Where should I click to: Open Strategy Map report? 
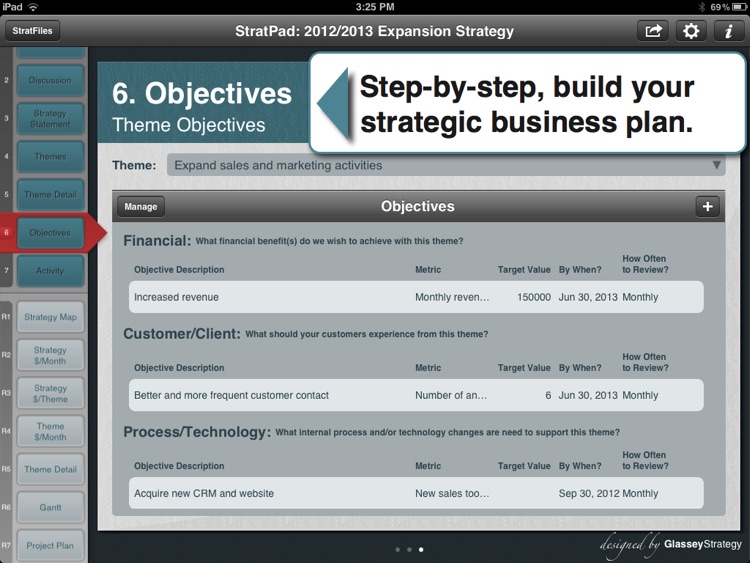pos(50,317)
